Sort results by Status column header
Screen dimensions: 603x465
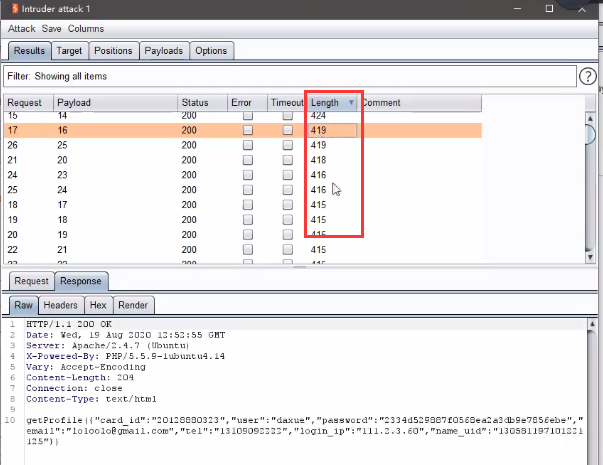pos(194,103)
